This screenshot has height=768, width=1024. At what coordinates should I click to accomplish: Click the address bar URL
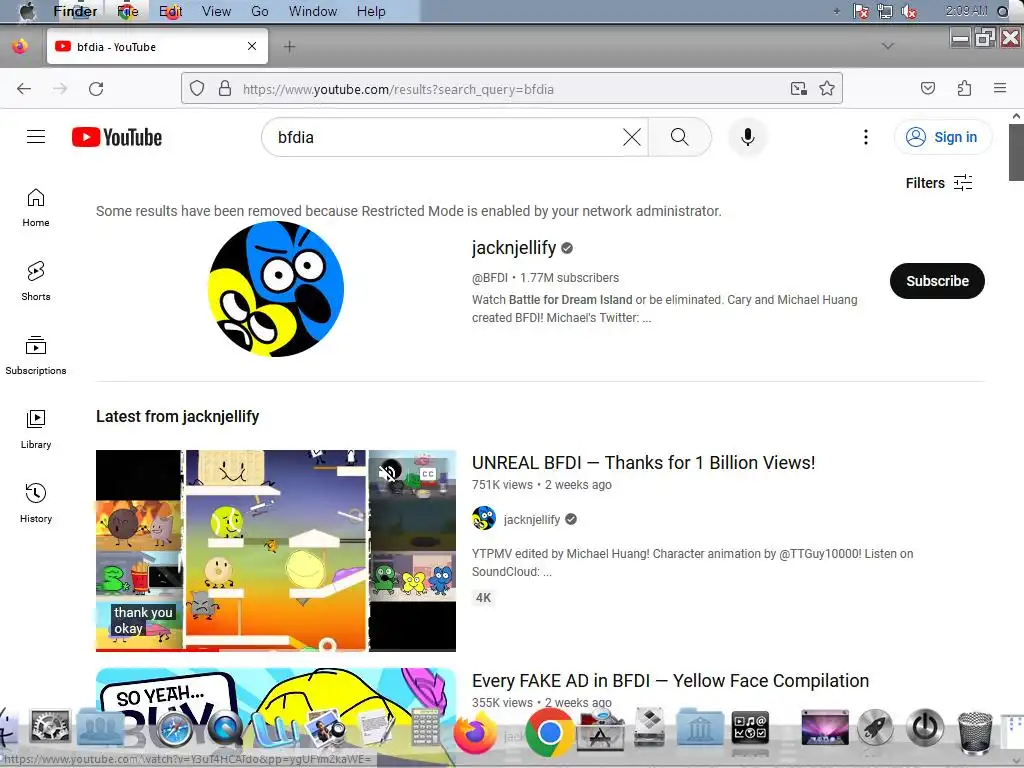(x=398, y=89)
